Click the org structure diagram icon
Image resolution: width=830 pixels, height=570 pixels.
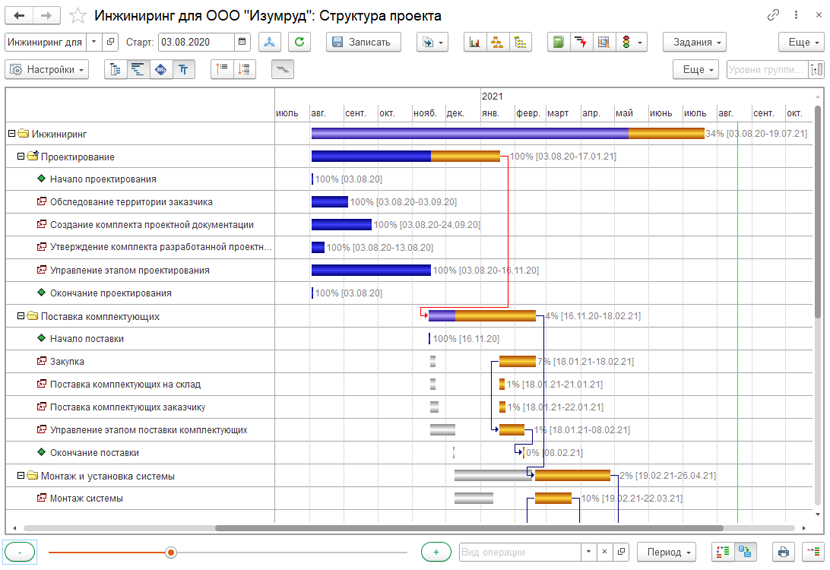click(x=497, y=42)
